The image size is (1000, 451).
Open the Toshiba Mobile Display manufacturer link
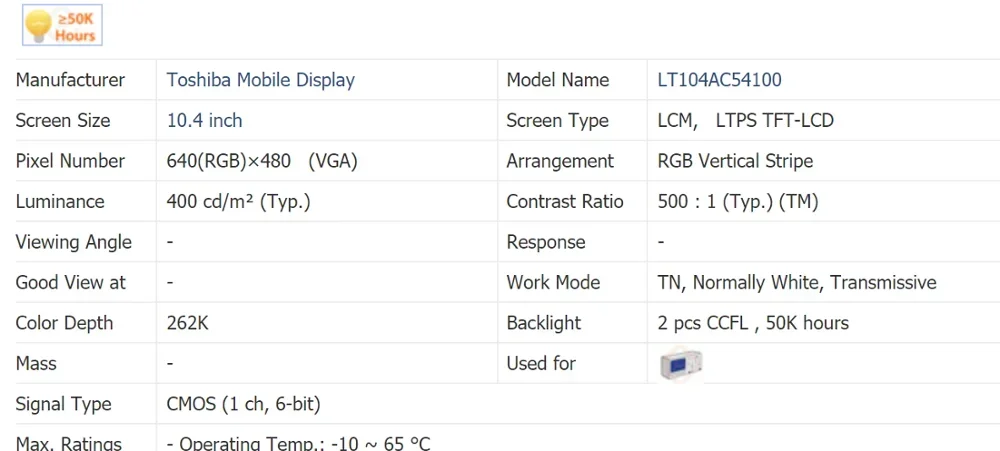point(260,80)
